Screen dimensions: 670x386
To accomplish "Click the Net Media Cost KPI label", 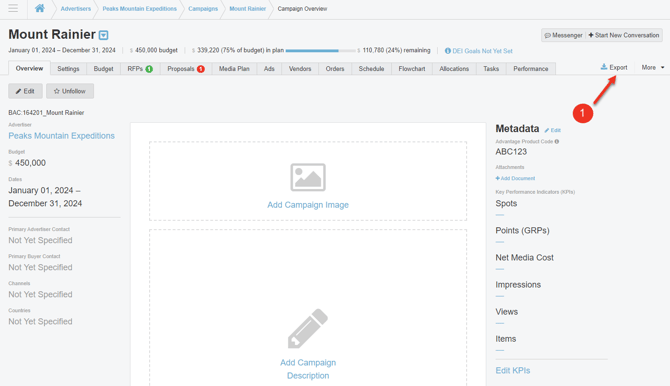I will [524, 258].
